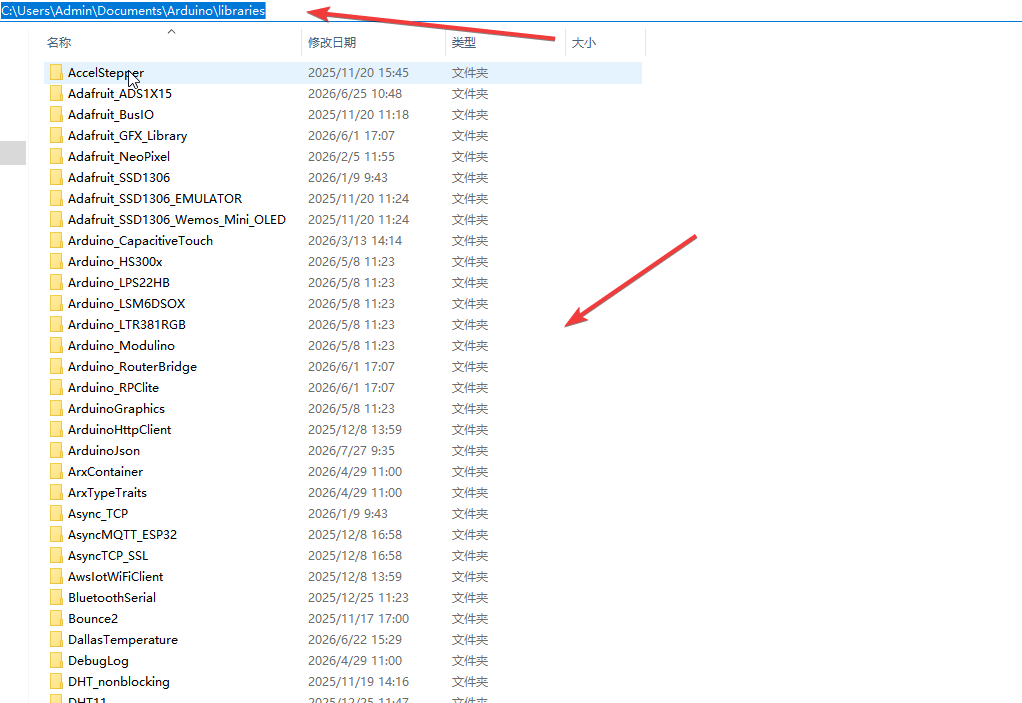Click the Adafruit_ADS1X15 folder icon
1022x703 pixels.
(x=57, y=93)
